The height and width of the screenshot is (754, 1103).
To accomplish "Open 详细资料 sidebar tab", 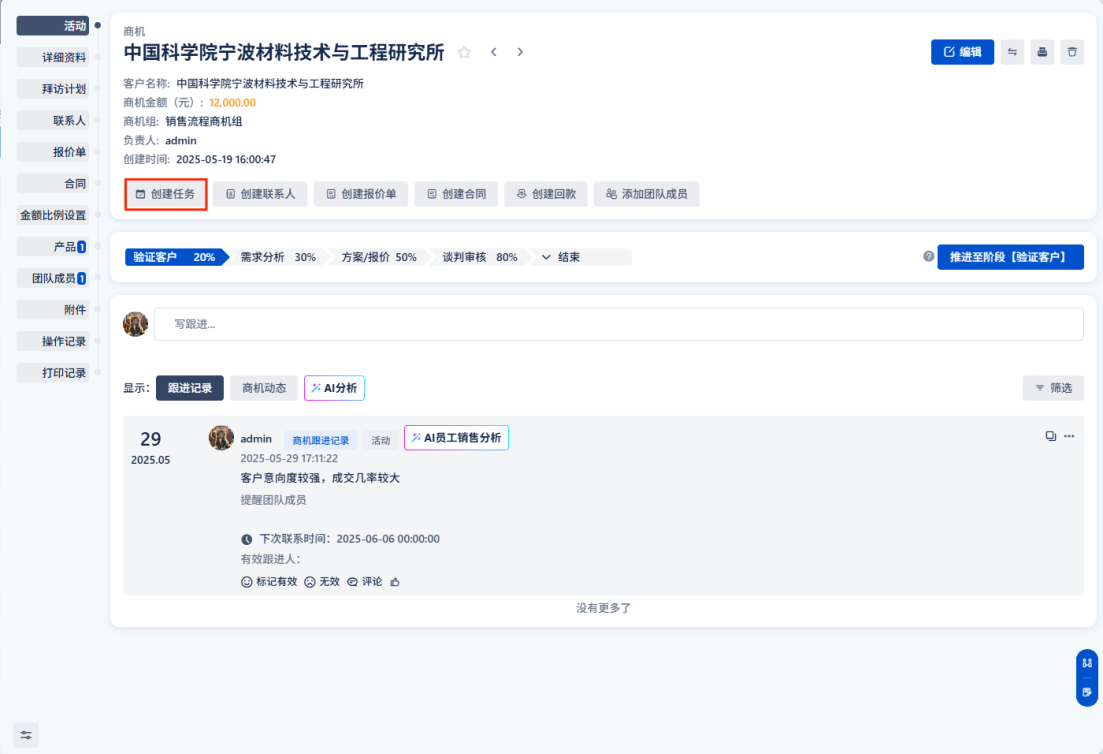I will pyautogui.click(x=53, y=58).
